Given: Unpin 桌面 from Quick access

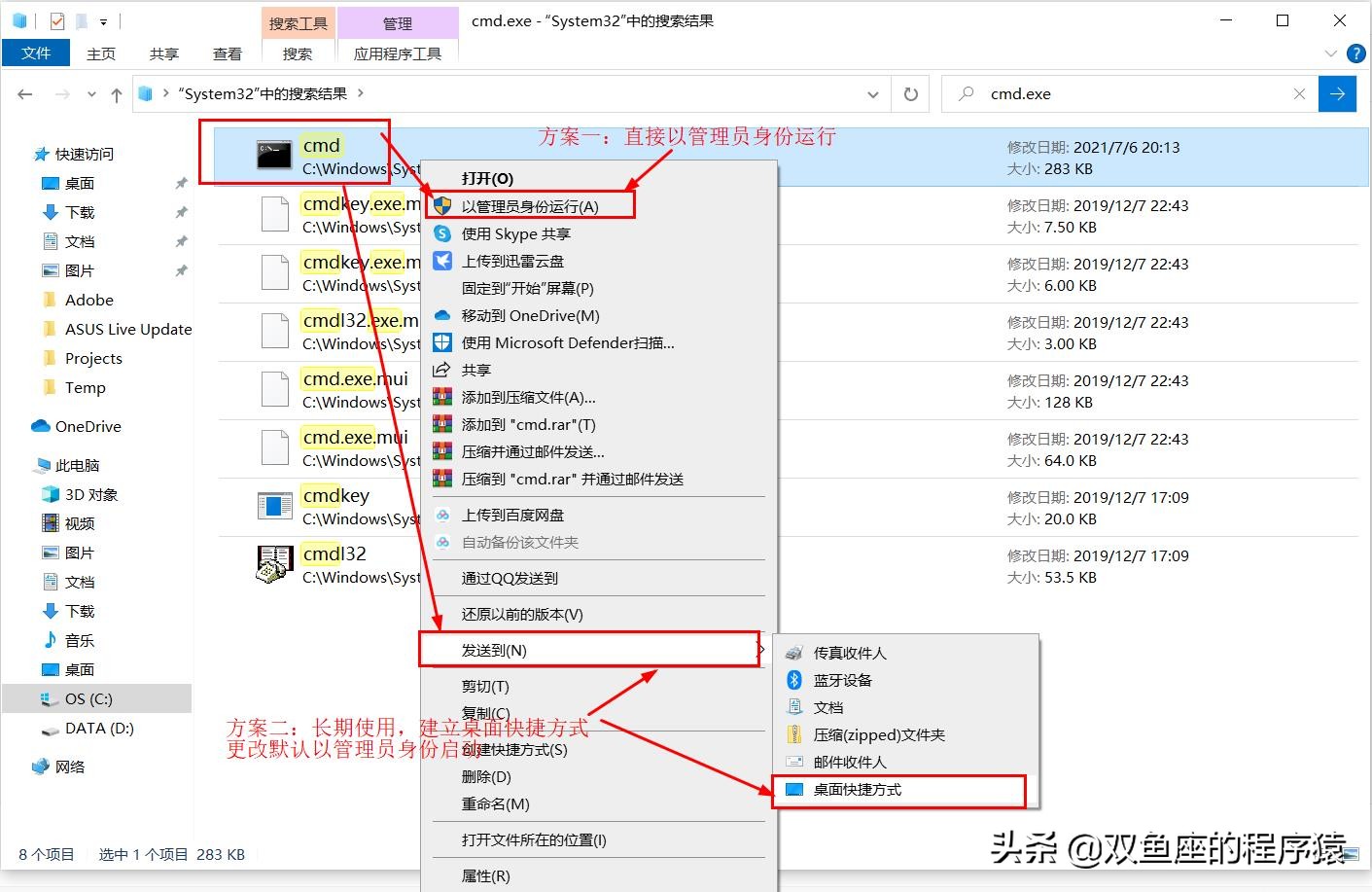Looking at the screenshot, I should click(181, 183).
